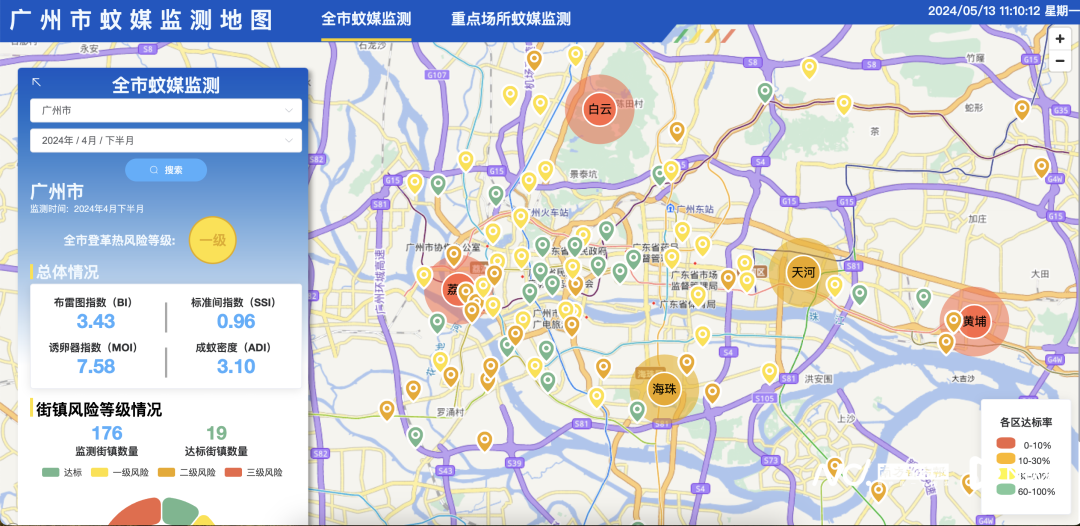Screen dimensions: 1080x526
Task: Click the yellow pin between the two S8 shields
Action: (809, 68)
